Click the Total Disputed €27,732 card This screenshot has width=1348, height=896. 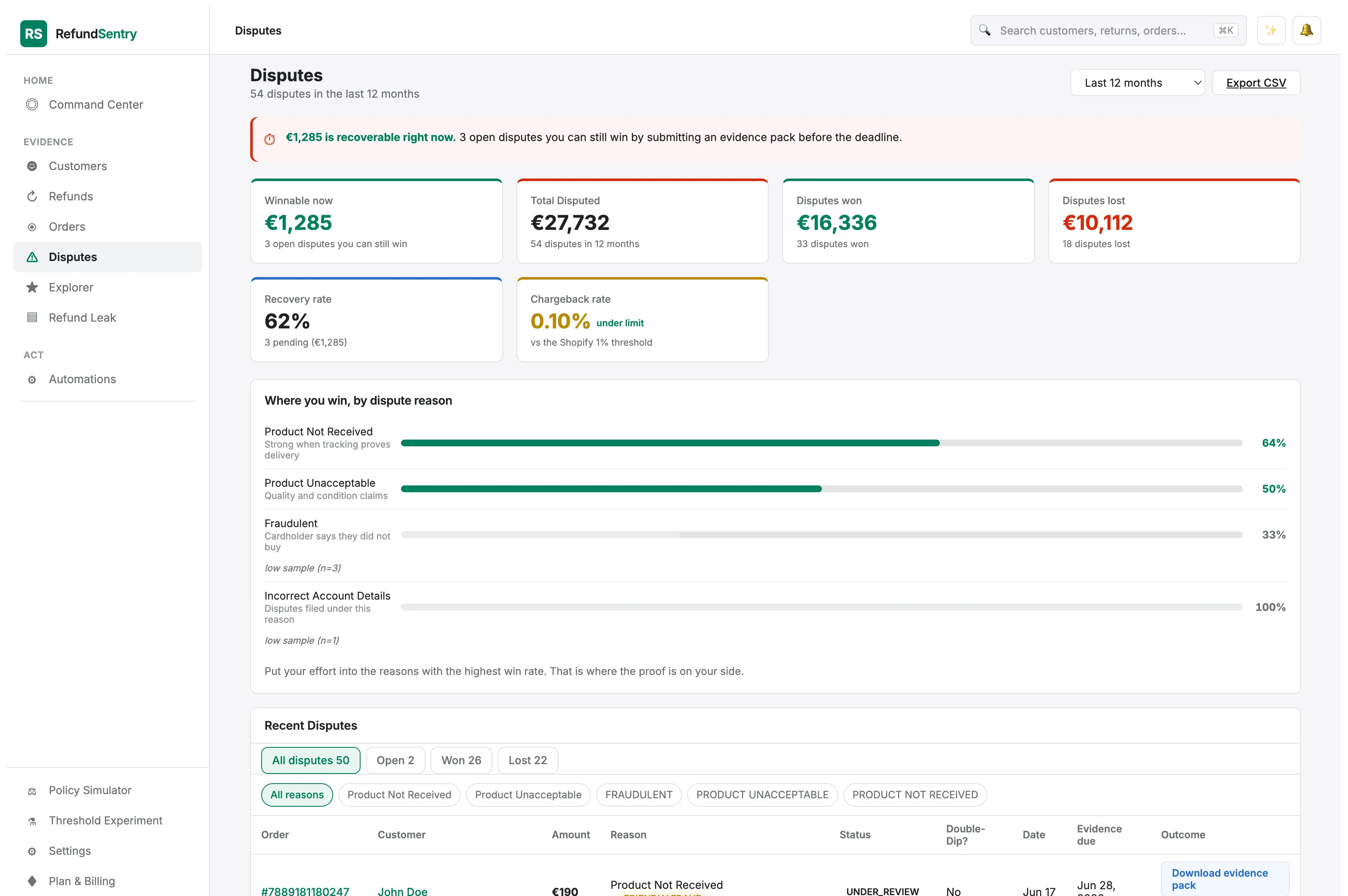(642, 222)
